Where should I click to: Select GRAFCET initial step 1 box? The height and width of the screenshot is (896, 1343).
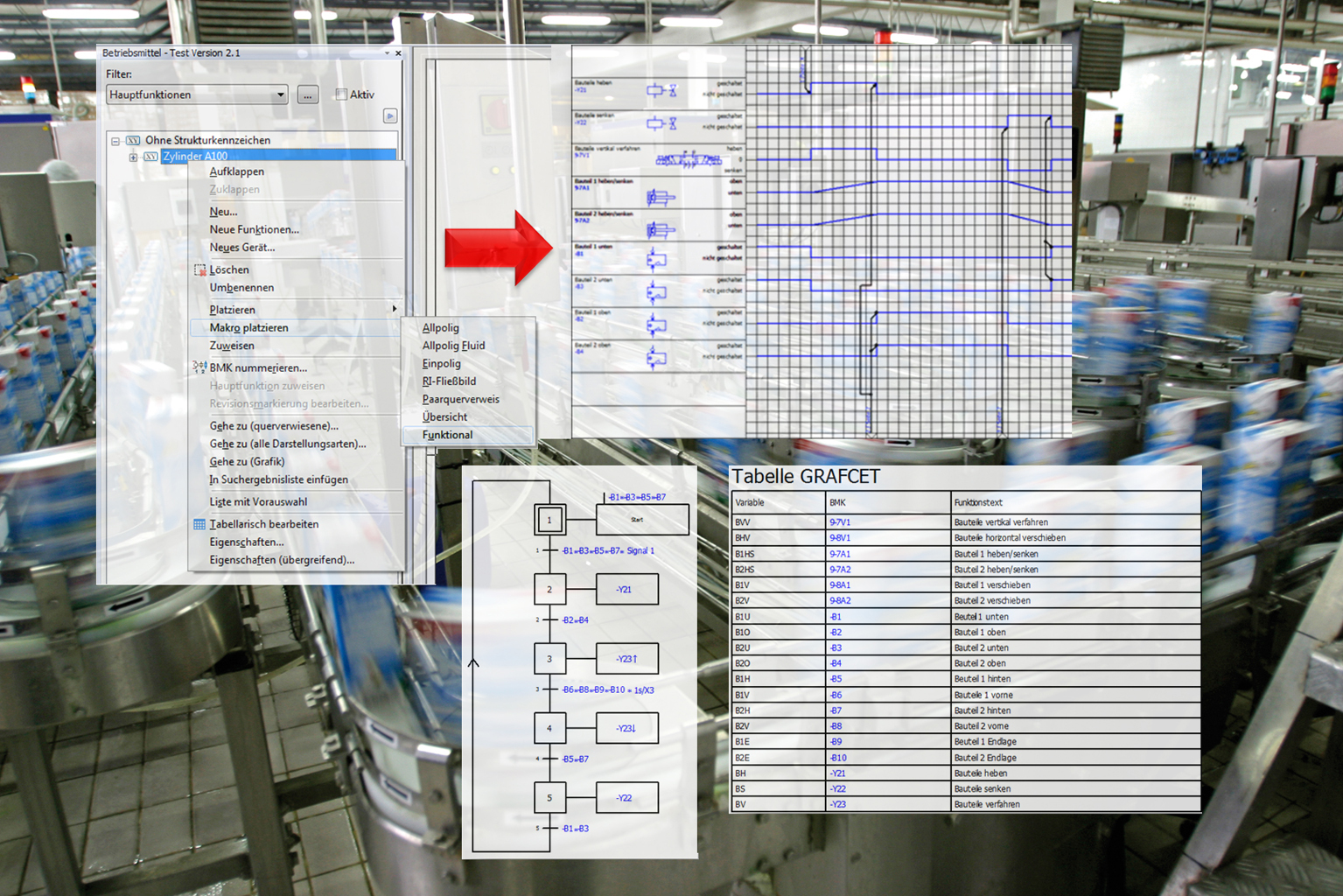pos(549,520)
